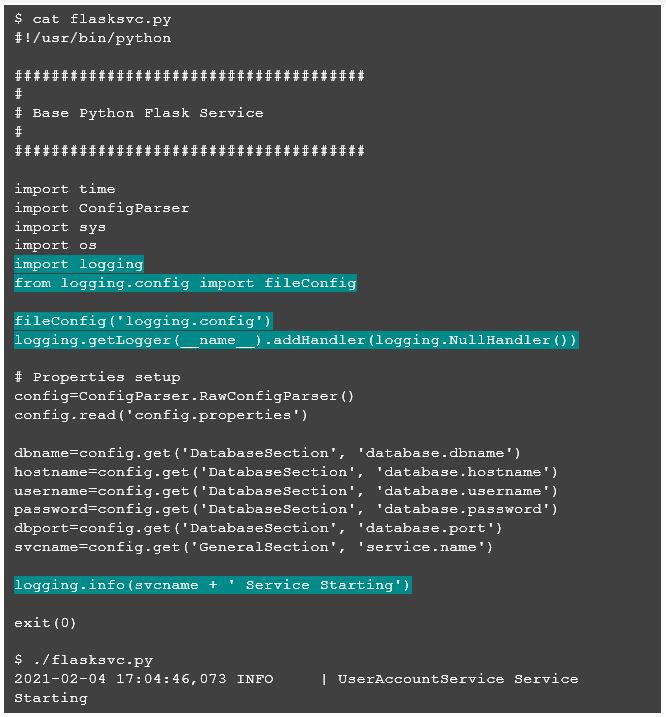Click the RawConfigParser() assignment line
This screenshot has width=666, height=717.
coord(184,396)
